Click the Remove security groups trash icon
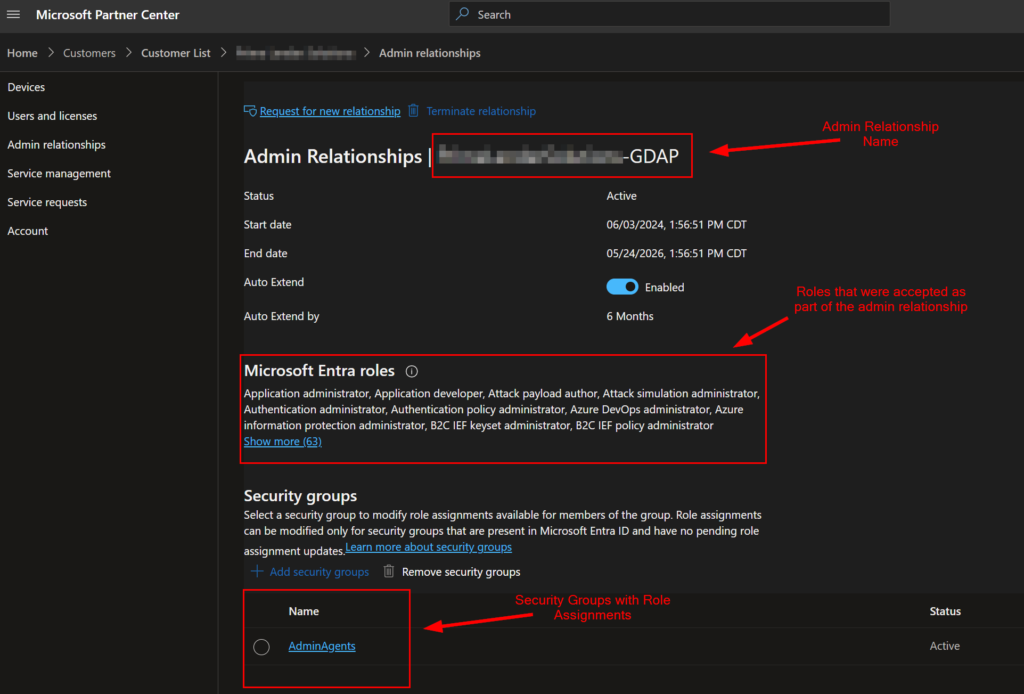The image size is (1024, 694). (x=389, y=572)
